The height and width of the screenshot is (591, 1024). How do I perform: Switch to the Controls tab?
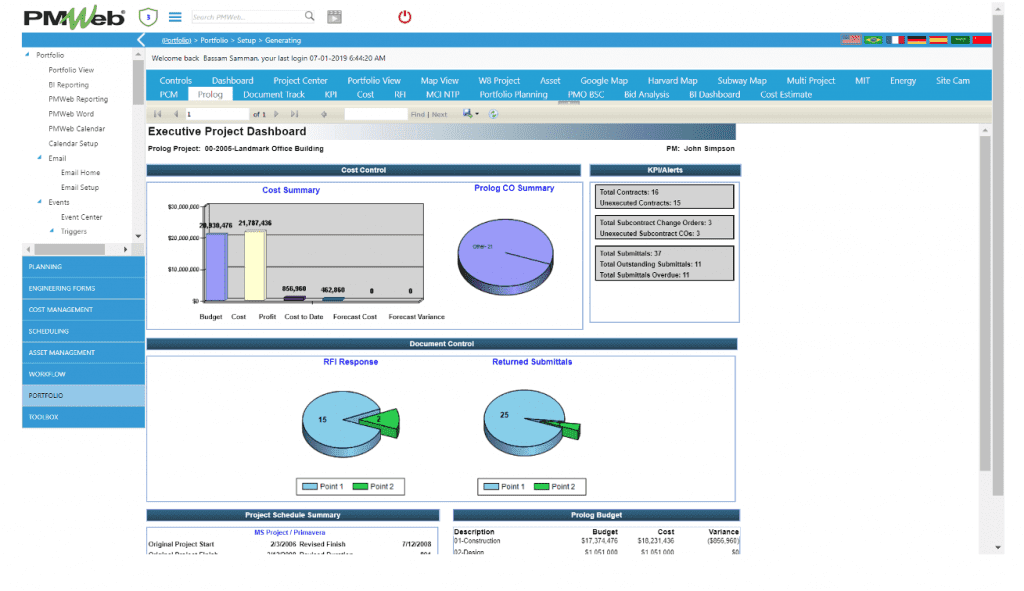point(176,80)
